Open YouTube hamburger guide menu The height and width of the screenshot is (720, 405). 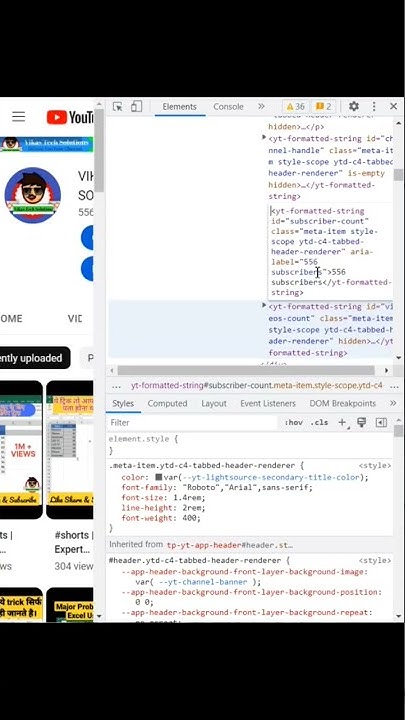[18, 117]
